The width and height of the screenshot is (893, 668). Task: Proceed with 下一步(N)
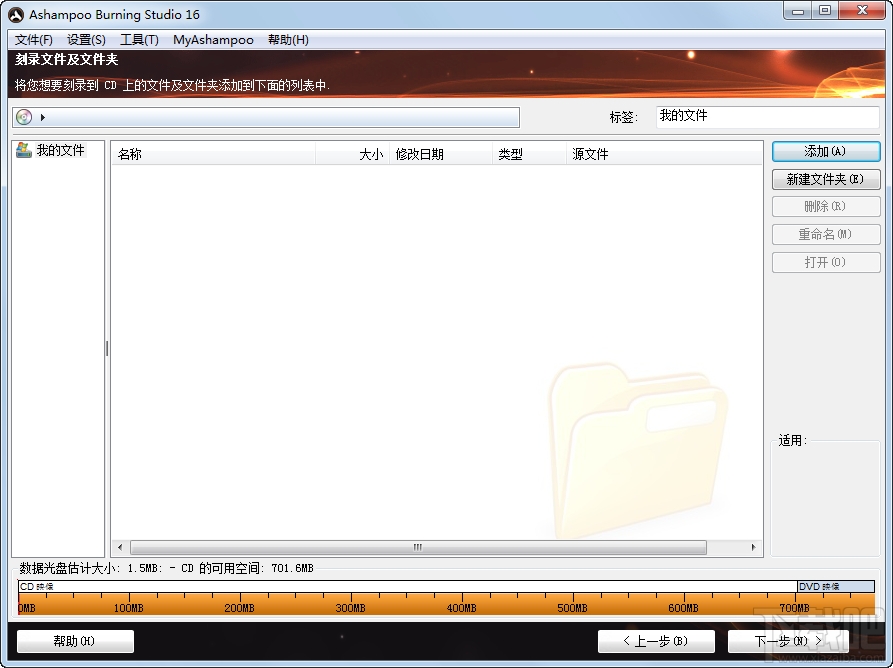tap(786, 641)
